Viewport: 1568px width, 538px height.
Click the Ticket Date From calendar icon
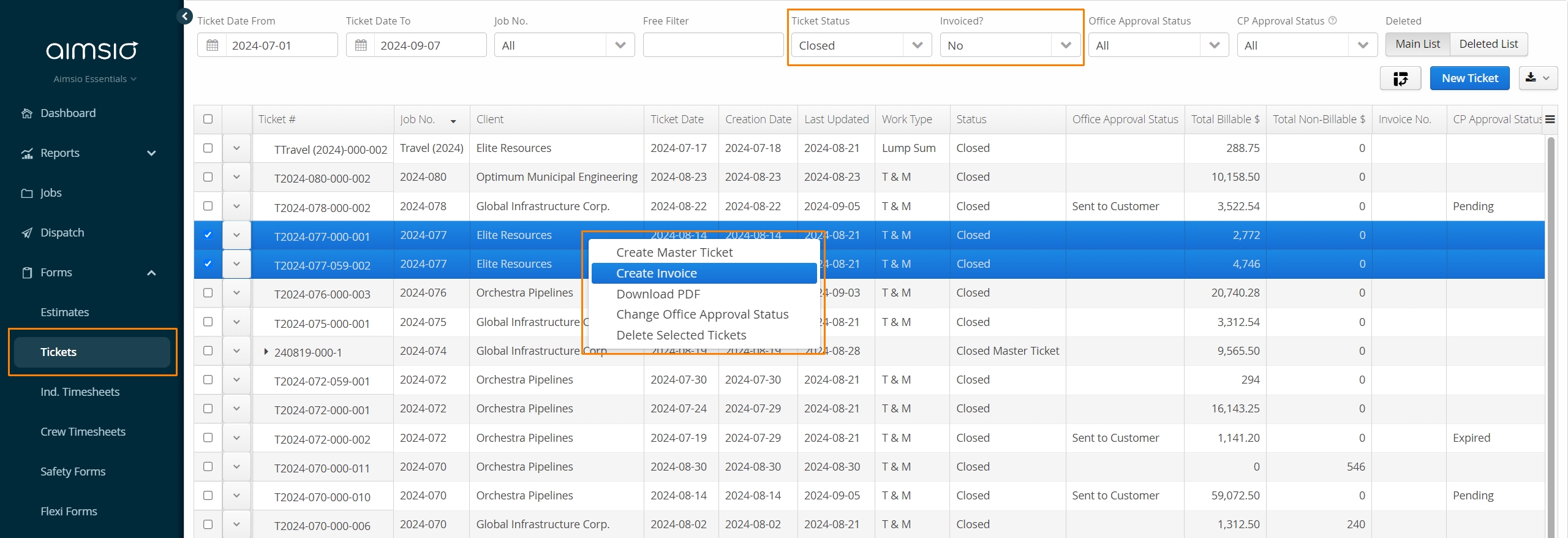pyautogui.click(x=213, y=45)
